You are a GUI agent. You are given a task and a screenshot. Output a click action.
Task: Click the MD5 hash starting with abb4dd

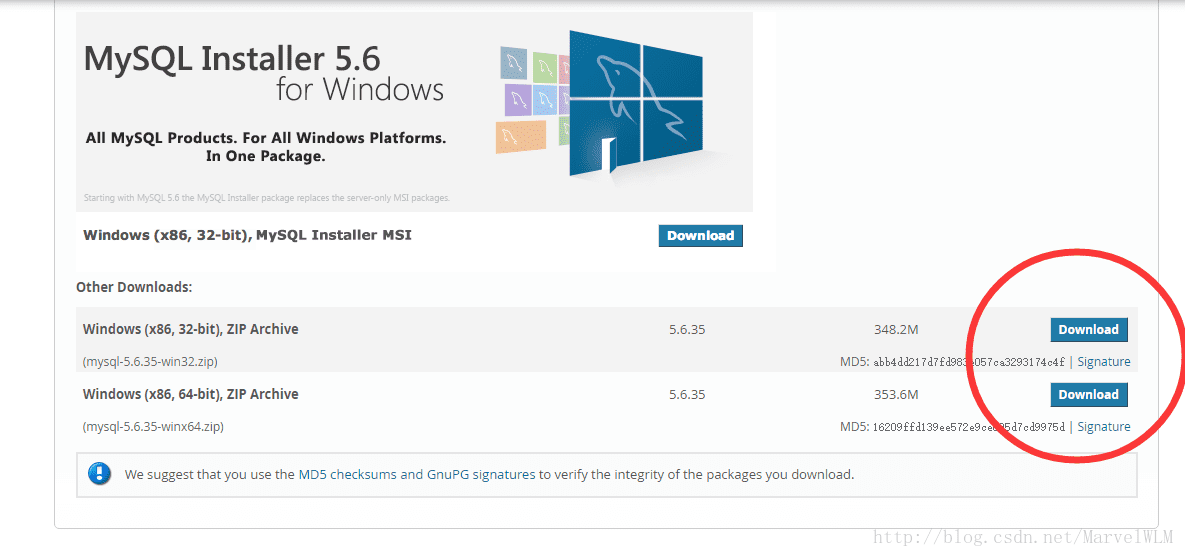click(969, 362)
